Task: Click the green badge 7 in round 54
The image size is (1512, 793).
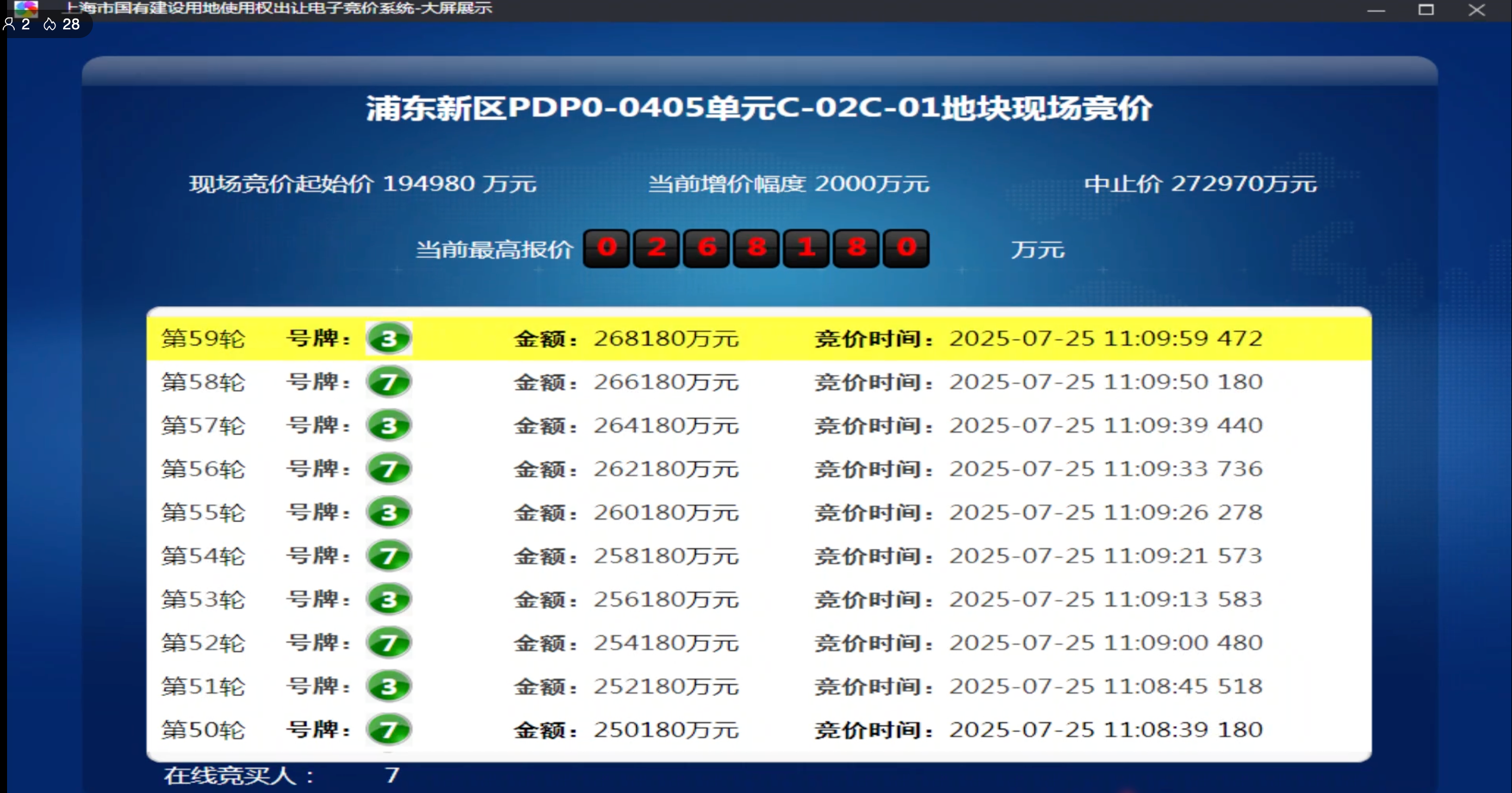Action: click(388, 556)
